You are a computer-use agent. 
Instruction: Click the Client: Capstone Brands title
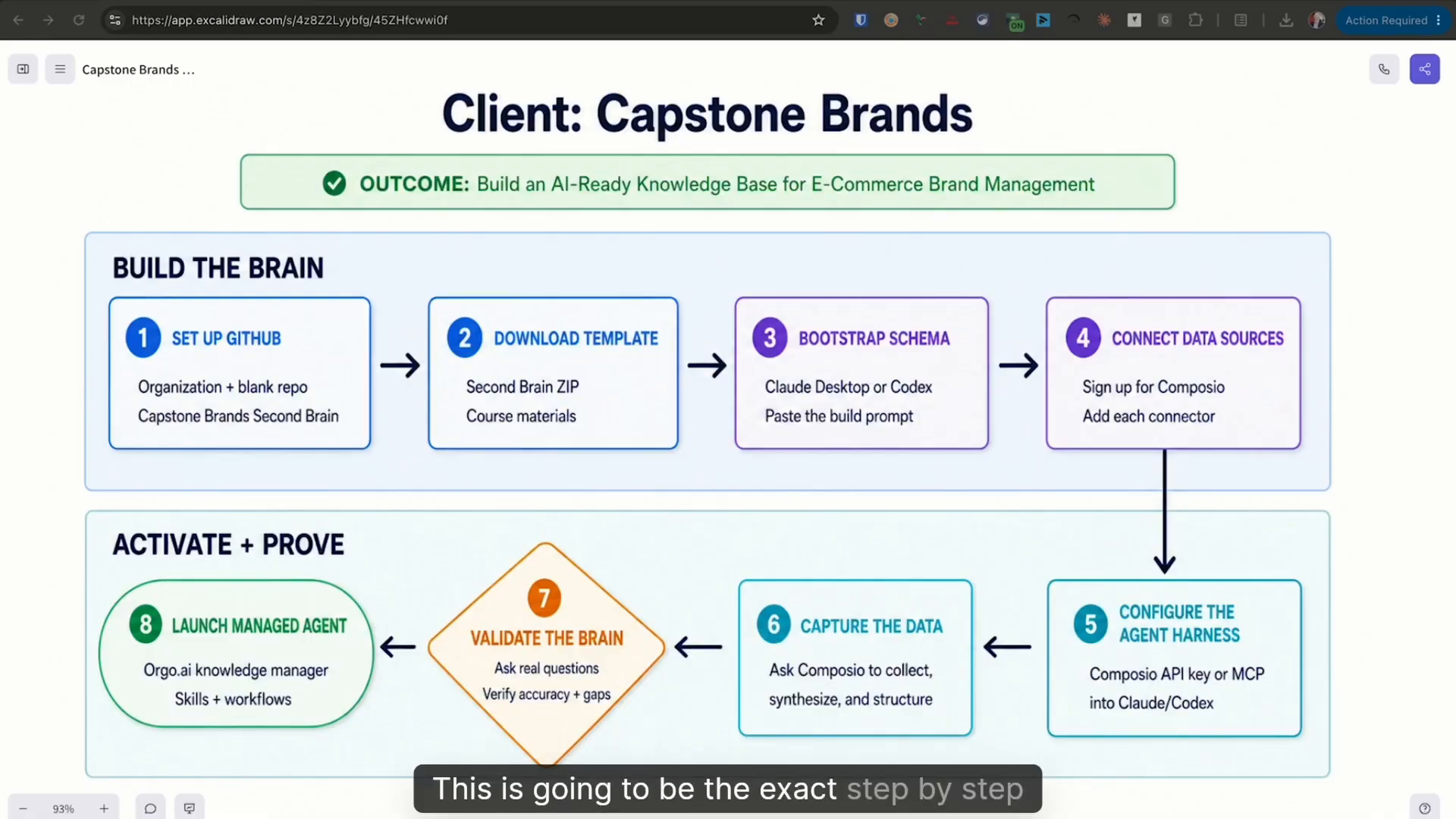[707, 115]
